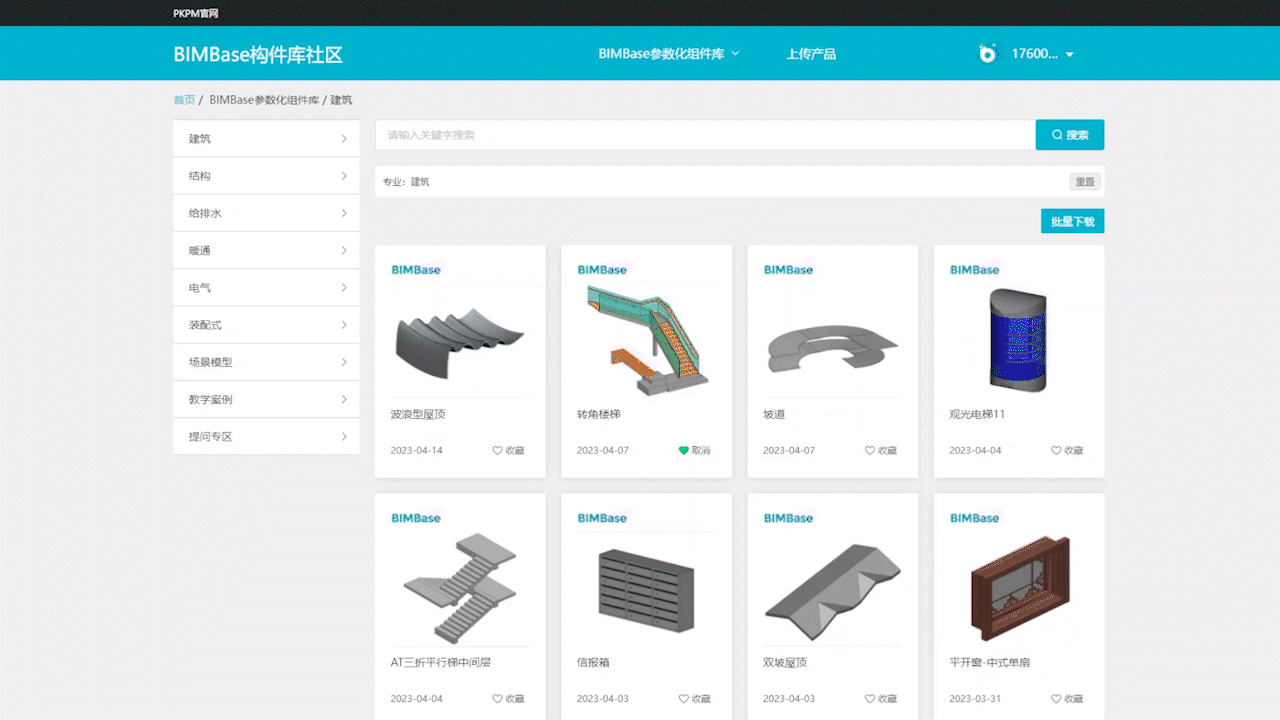Expand the 装配式 category chevron
Screen dimensions: 1280x720
tap(344, 325)
